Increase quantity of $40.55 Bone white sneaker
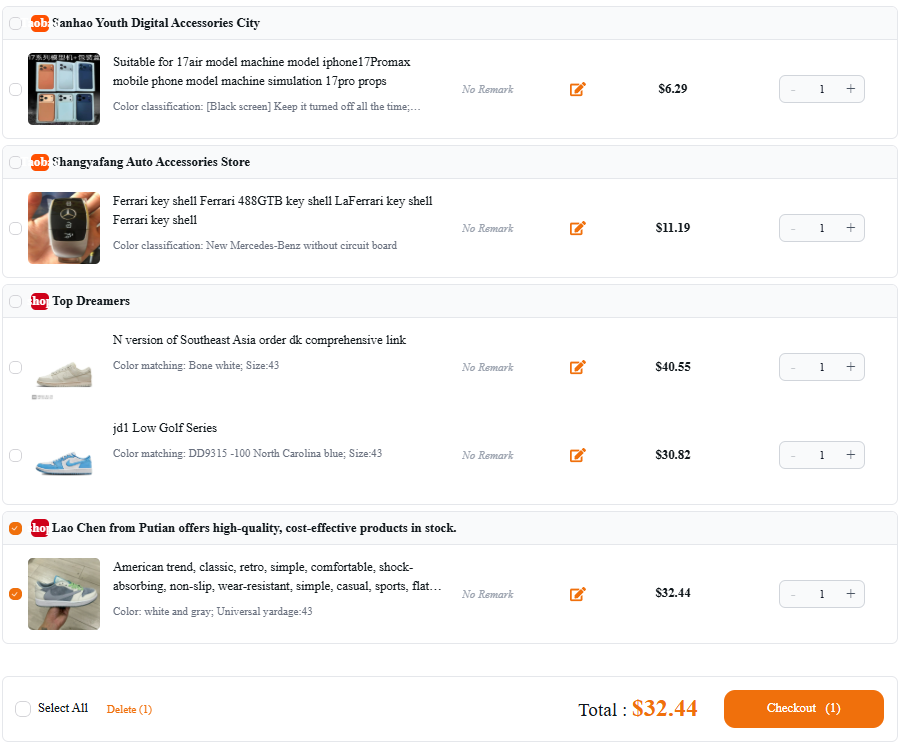The height and width of the screenshot is (754, 907). point(850,367)
